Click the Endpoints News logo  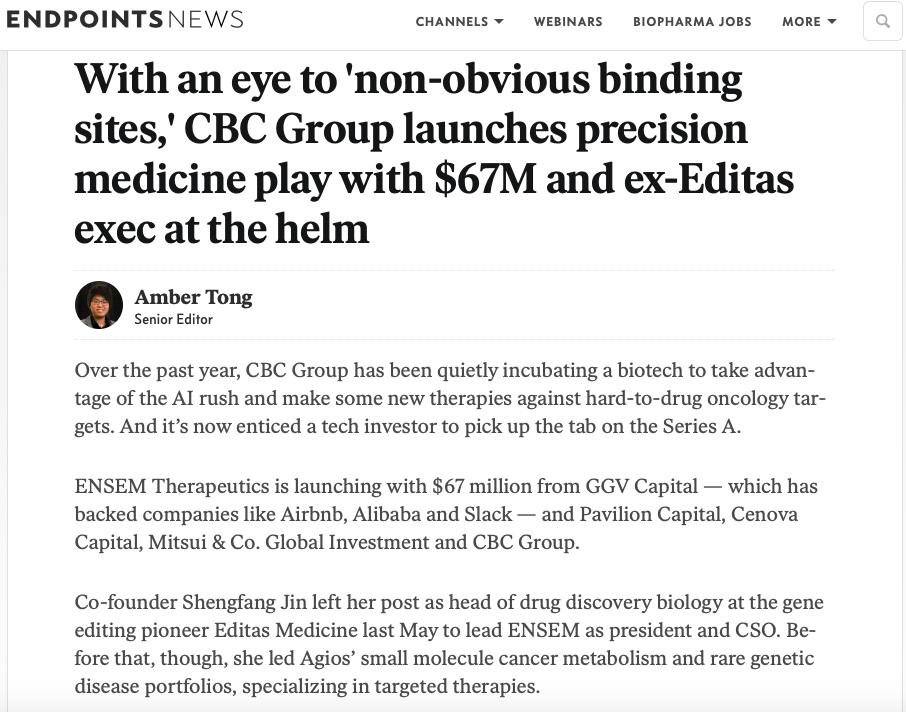click(124, 20)
